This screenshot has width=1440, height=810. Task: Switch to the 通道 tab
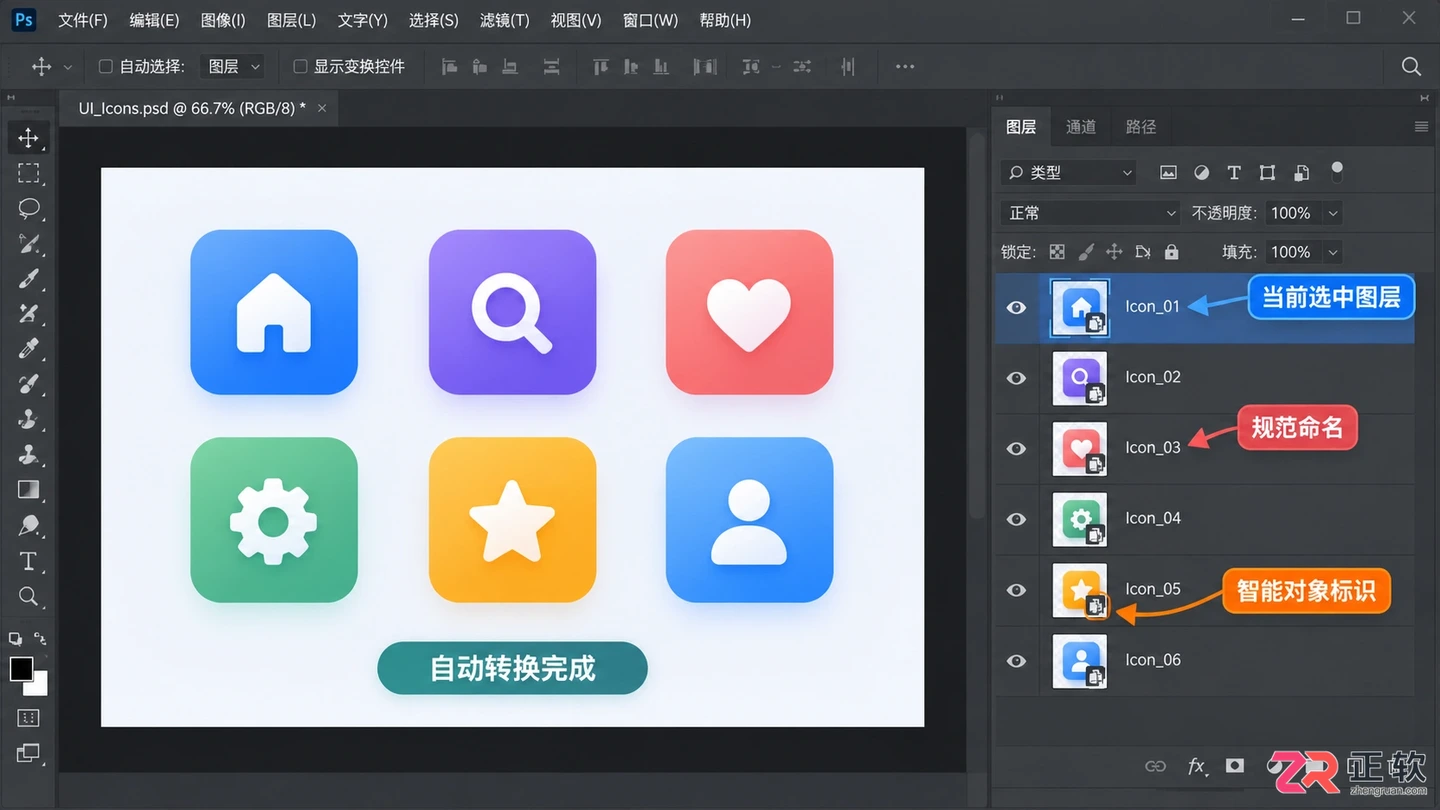click(x=1081, y=127)
